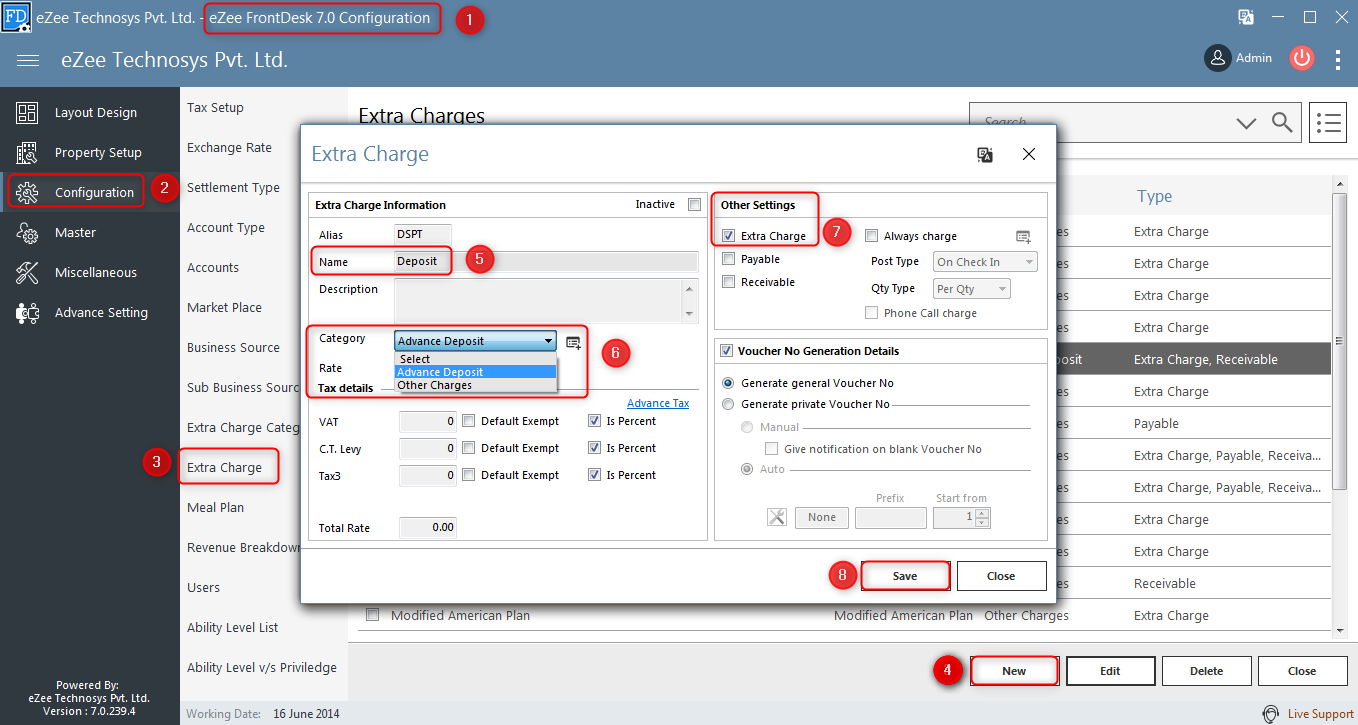Toggle C.T. Levy Is Percent checkbox

(x=595, y=448)
